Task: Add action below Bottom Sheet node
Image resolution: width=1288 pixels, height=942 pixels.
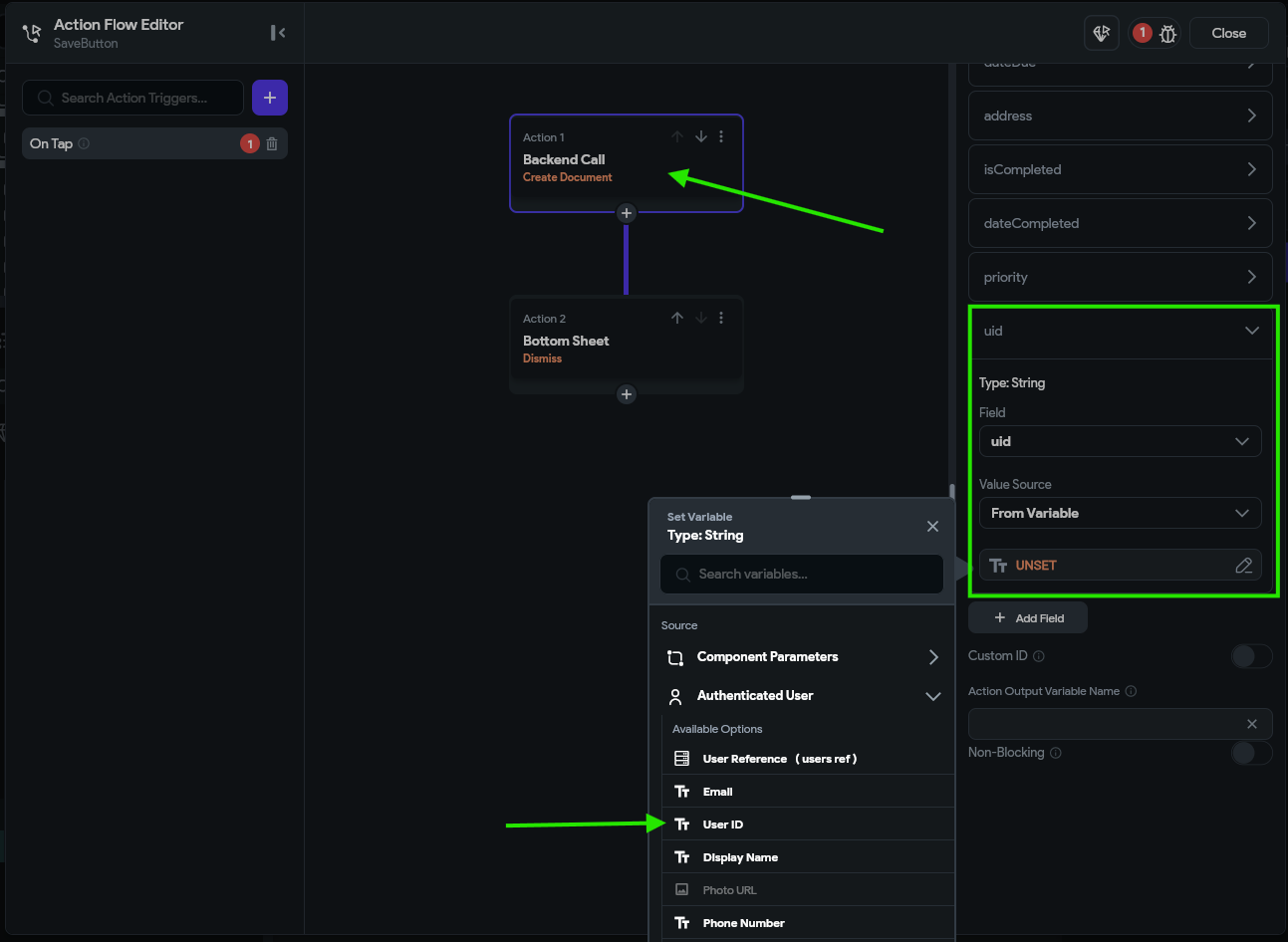Action: tap(627, 394)
